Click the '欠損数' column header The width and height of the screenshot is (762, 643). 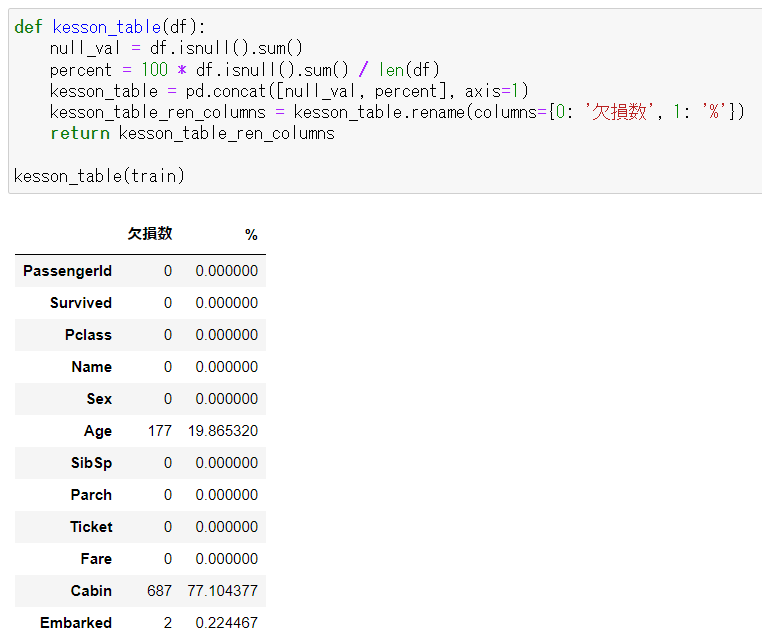(x=150, y=234)
